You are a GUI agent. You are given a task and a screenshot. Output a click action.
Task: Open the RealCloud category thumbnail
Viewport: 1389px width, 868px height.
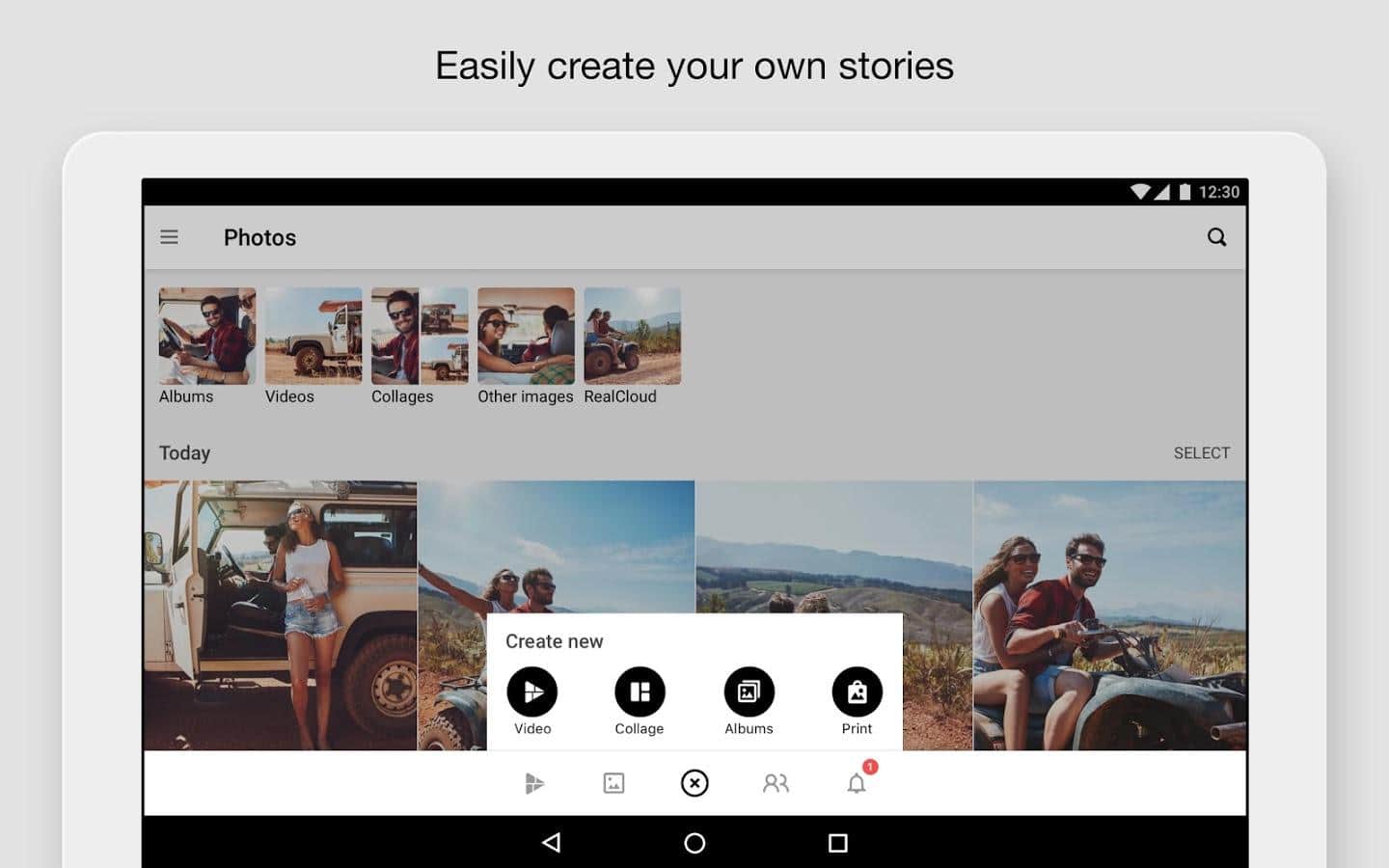pyautogui.click(x=632, y=336)
